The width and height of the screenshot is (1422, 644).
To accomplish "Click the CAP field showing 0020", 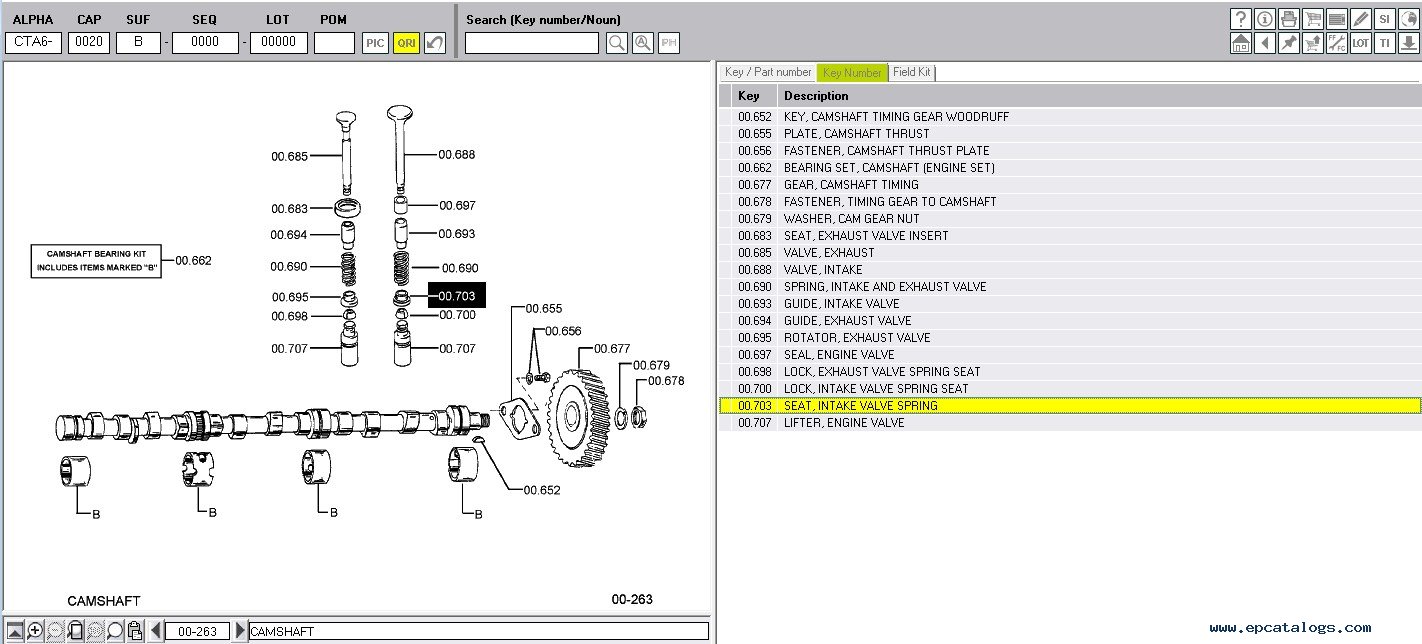I will coord(89,43).
